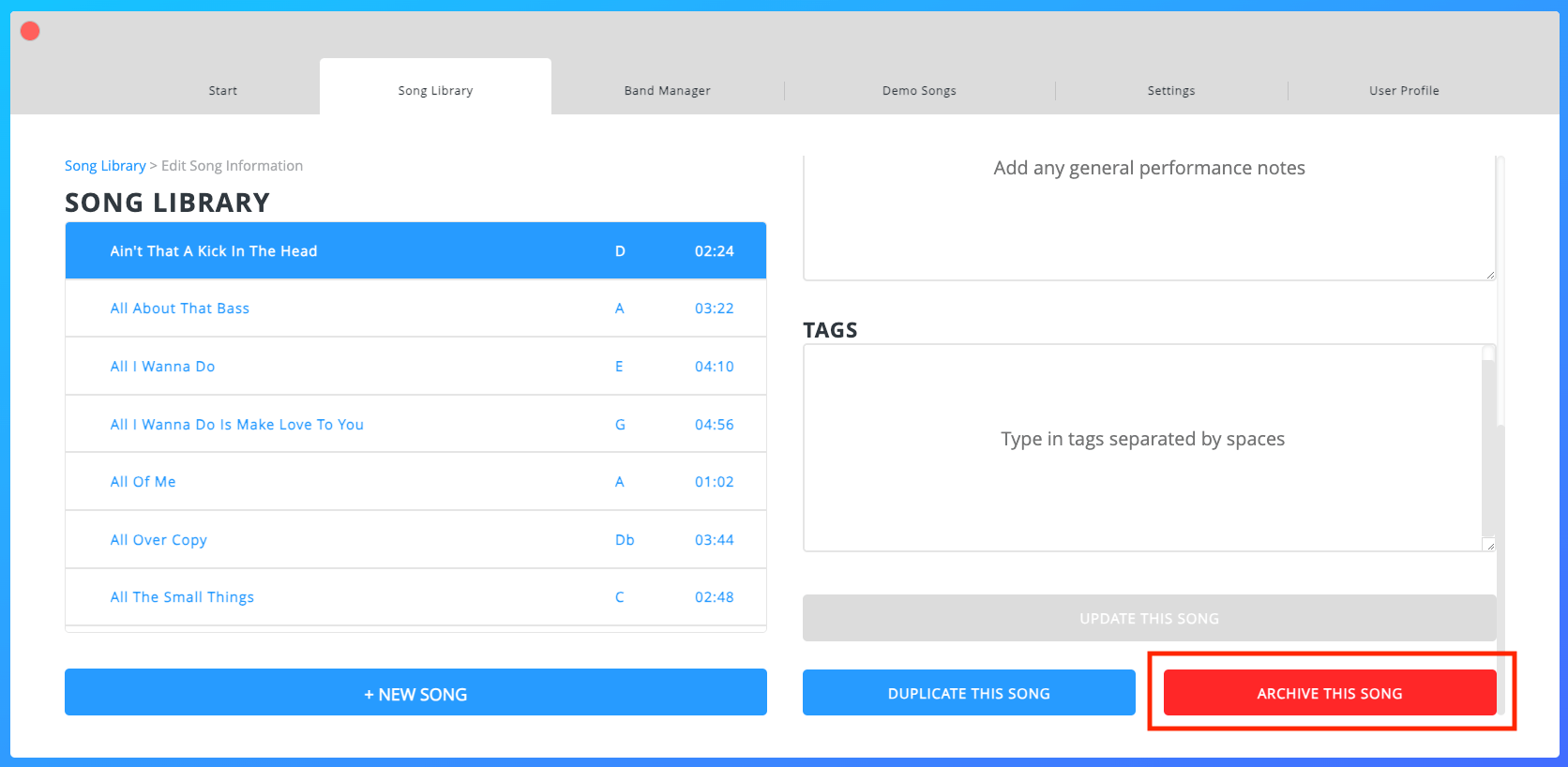The image size is (1568, 767).
Task: Pick the song All Of Me
Action: [x=143, y=482]
